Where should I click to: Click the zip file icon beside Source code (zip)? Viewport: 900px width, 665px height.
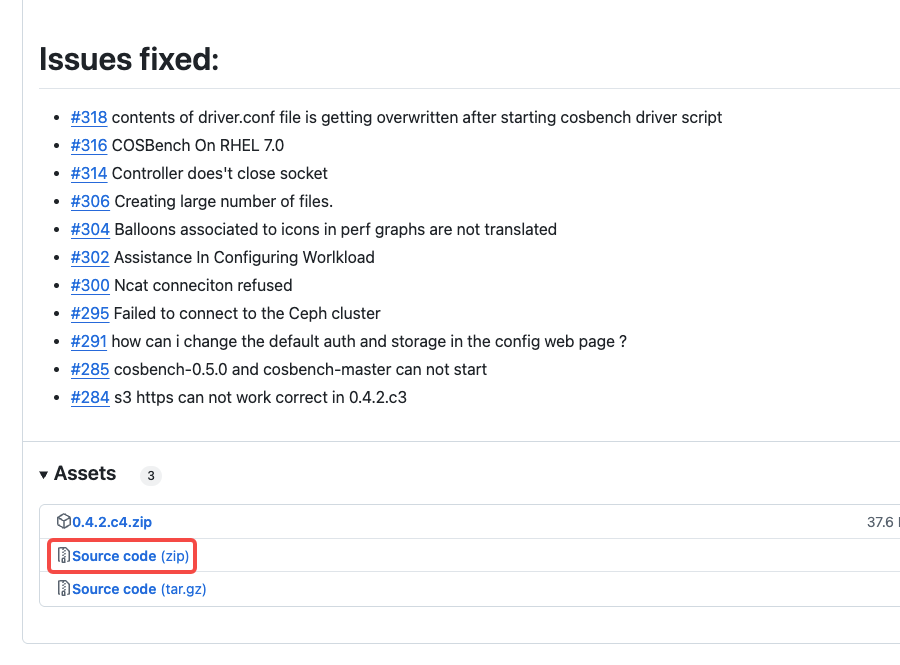click(x=64, y=555)
